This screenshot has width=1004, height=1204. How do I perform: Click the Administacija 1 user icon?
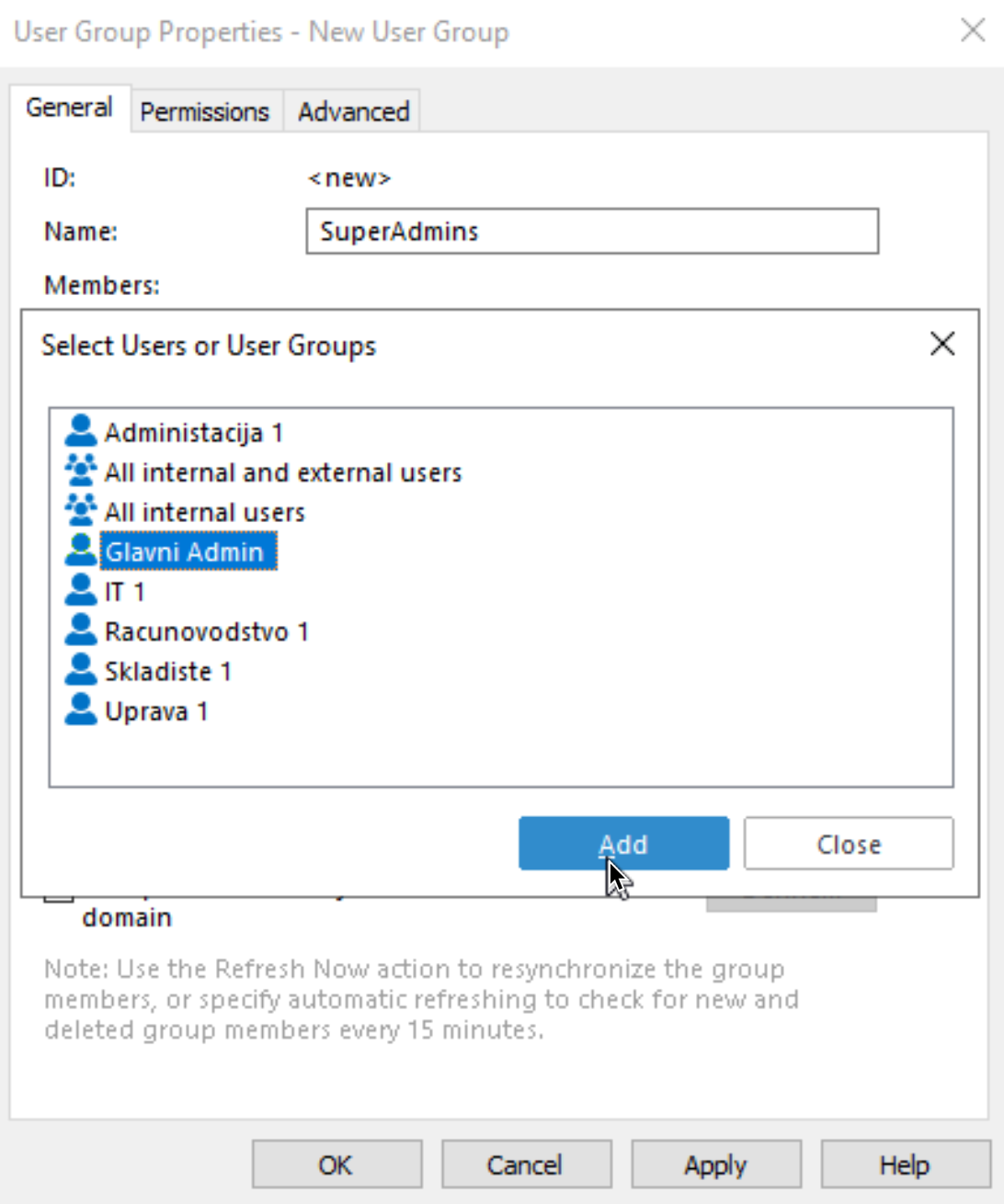[x=81, y=431]
